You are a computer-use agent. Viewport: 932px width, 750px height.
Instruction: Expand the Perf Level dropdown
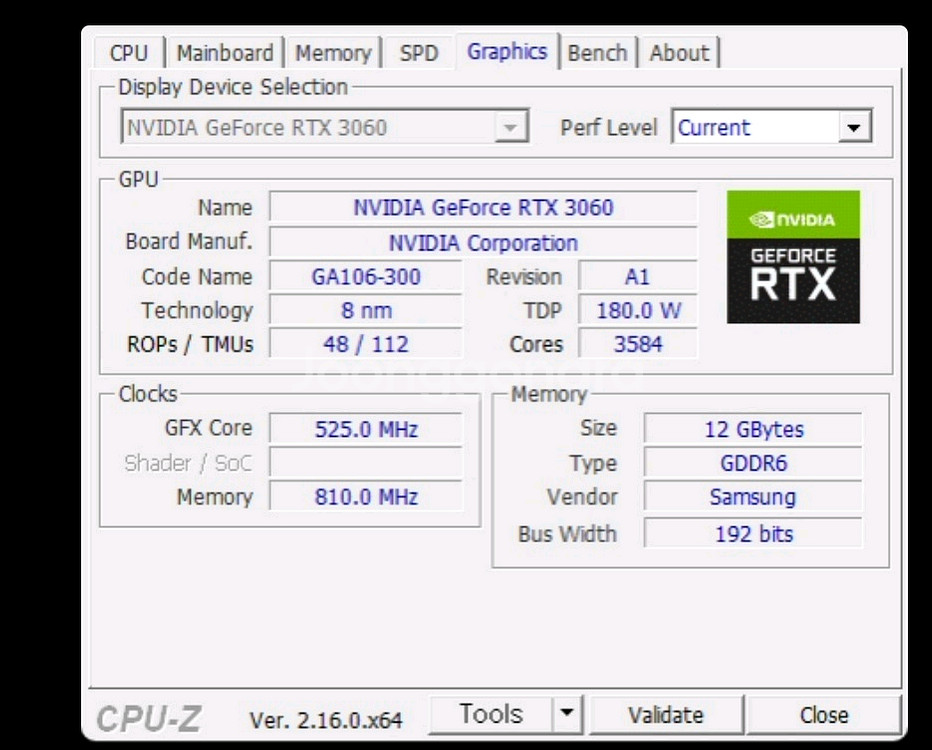tap(852, 128)
